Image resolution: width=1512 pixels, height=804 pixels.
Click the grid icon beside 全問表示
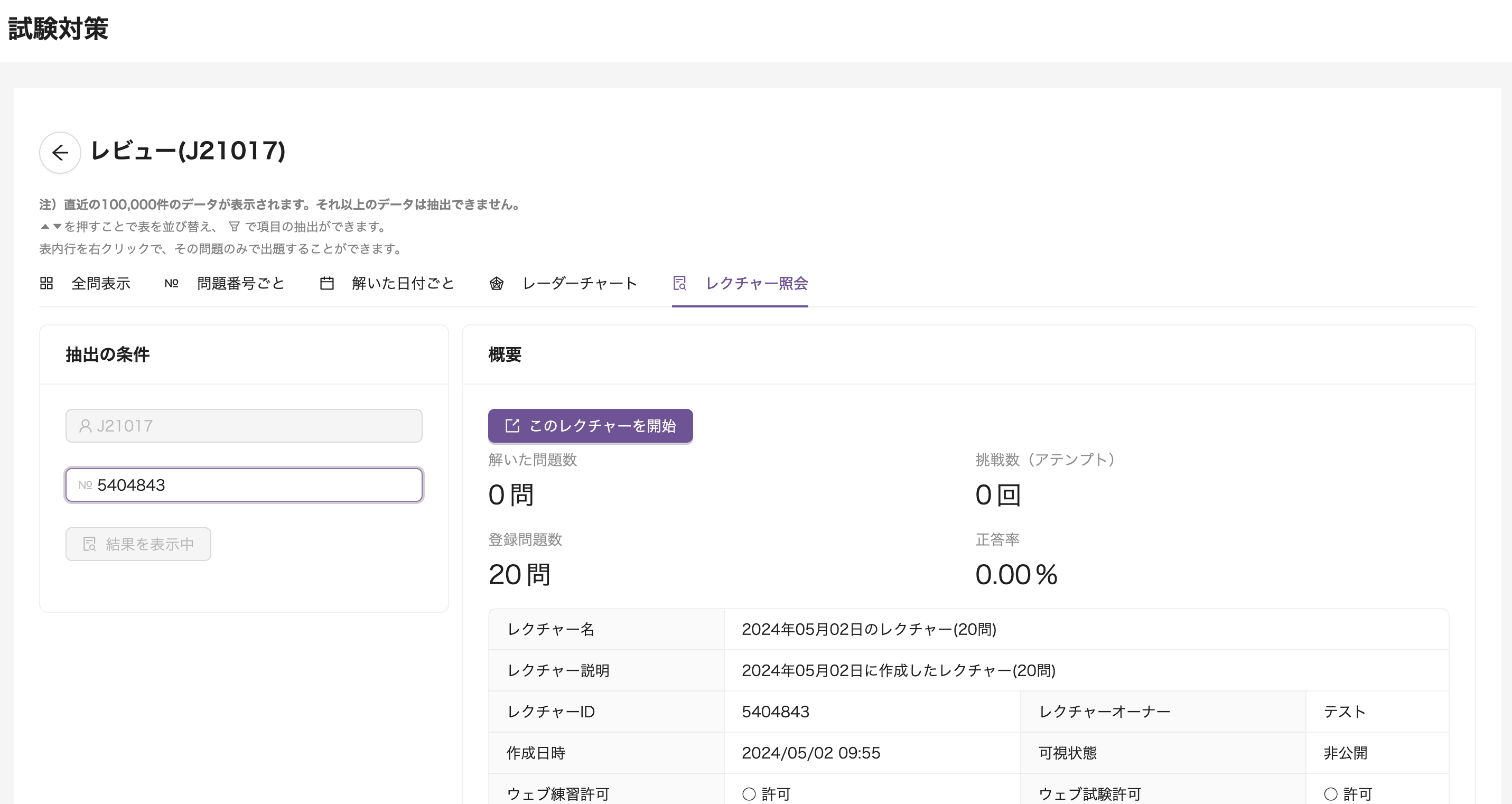pyautogui.click(x=46, y=284)
